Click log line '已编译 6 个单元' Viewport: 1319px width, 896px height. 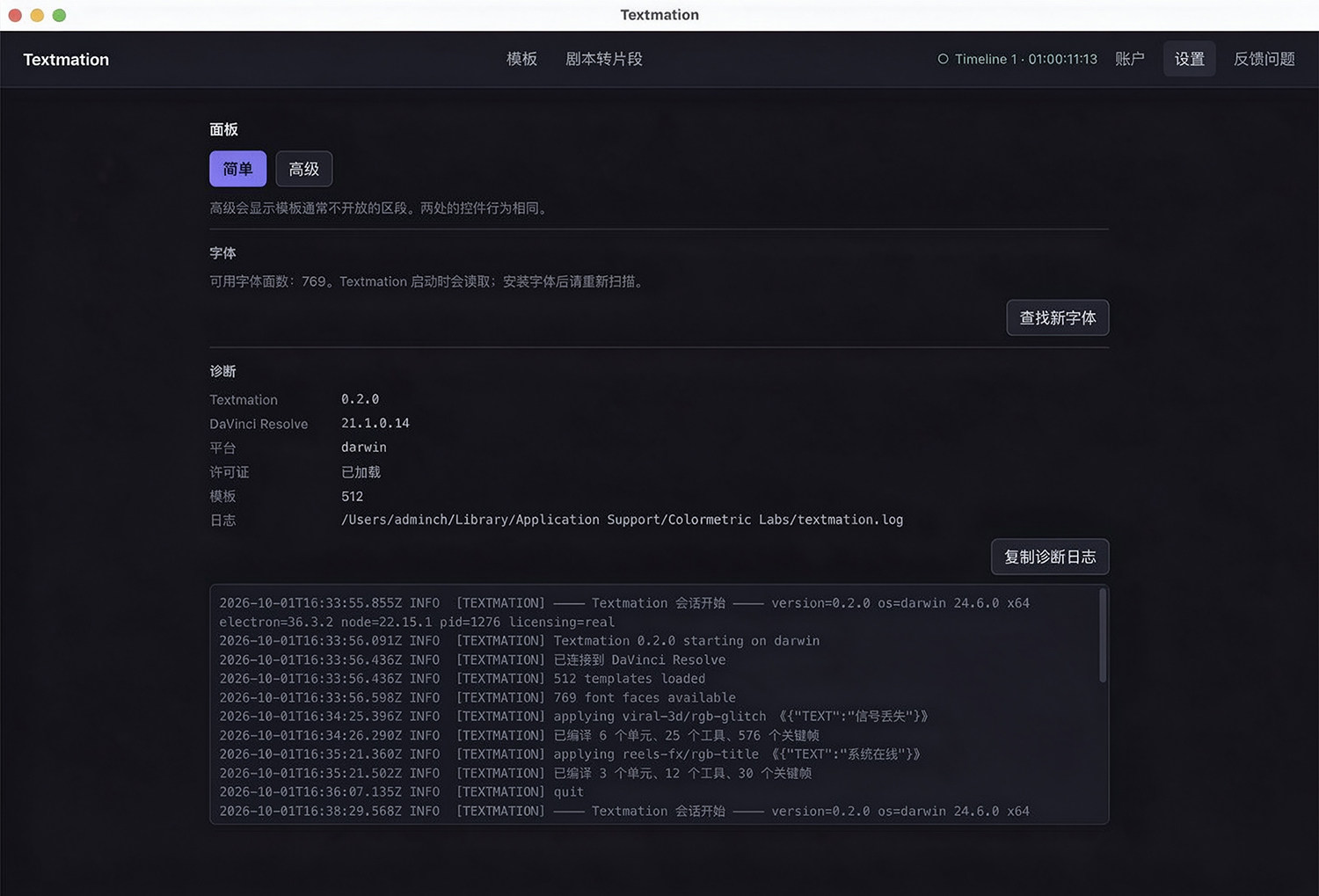(520, 735)
